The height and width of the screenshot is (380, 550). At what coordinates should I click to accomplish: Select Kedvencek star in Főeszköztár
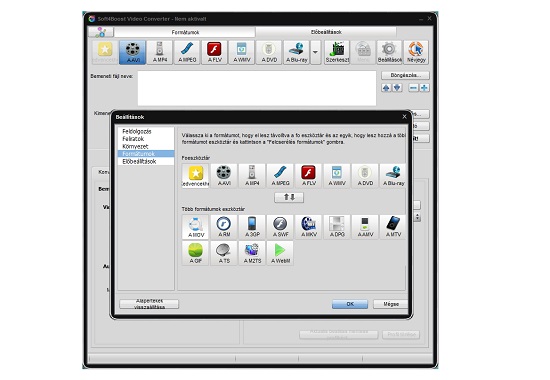click(x=195, y=176)
